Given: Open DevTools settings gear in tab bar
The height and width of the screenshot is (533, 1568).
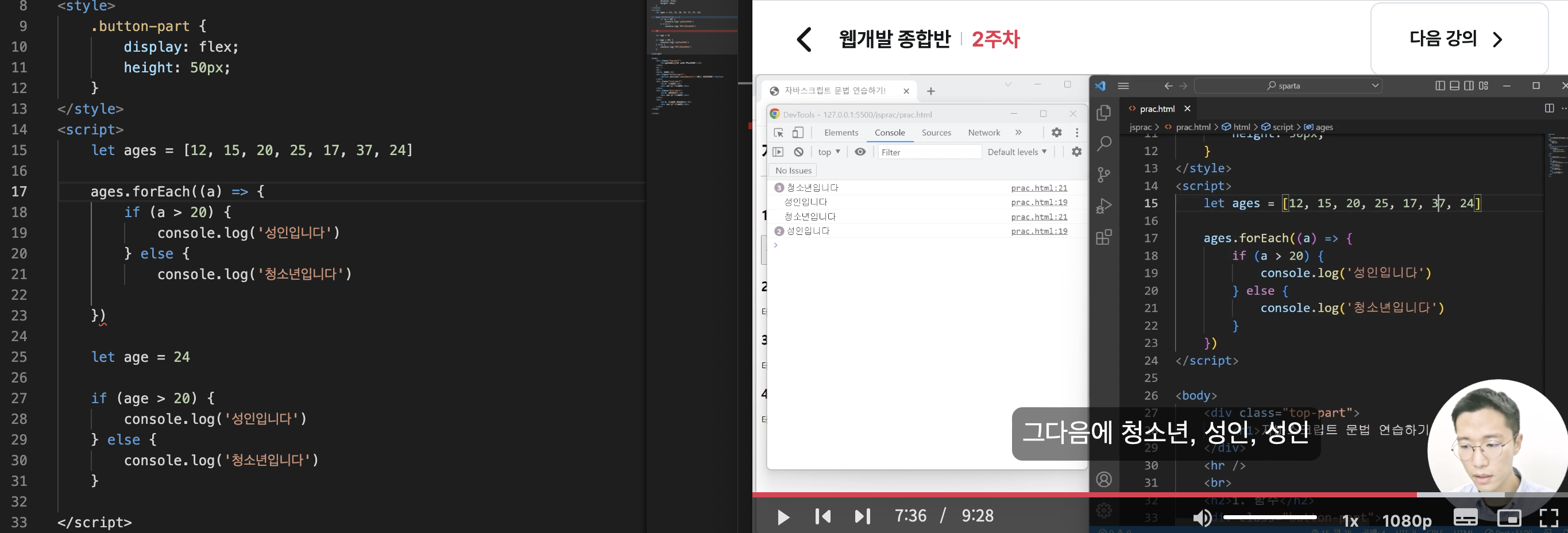Looking at the screenshot, I should point(1057,133).
